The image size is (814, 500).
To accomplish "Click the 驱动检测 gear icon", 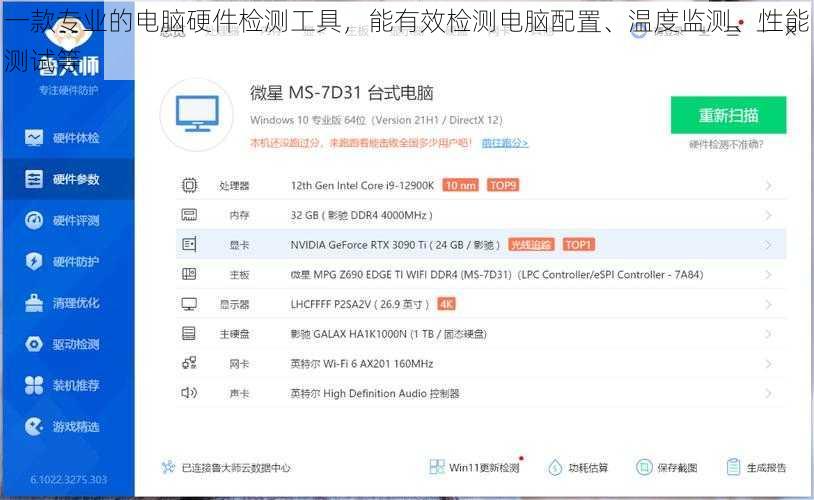I will click(x=34, y=344).
